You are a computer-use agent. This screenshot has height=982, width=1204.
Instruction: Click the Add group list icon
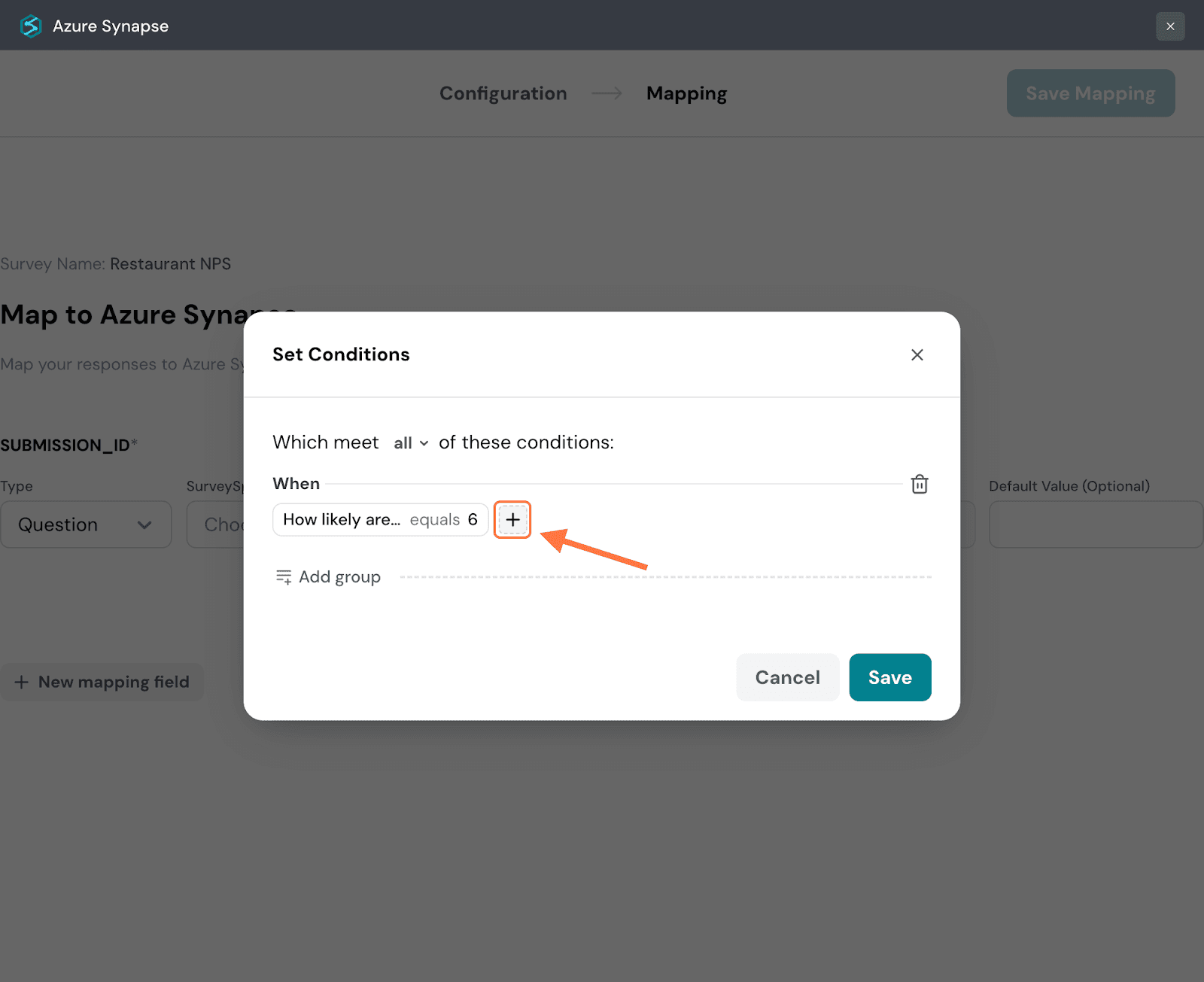(x=284, y=577)
